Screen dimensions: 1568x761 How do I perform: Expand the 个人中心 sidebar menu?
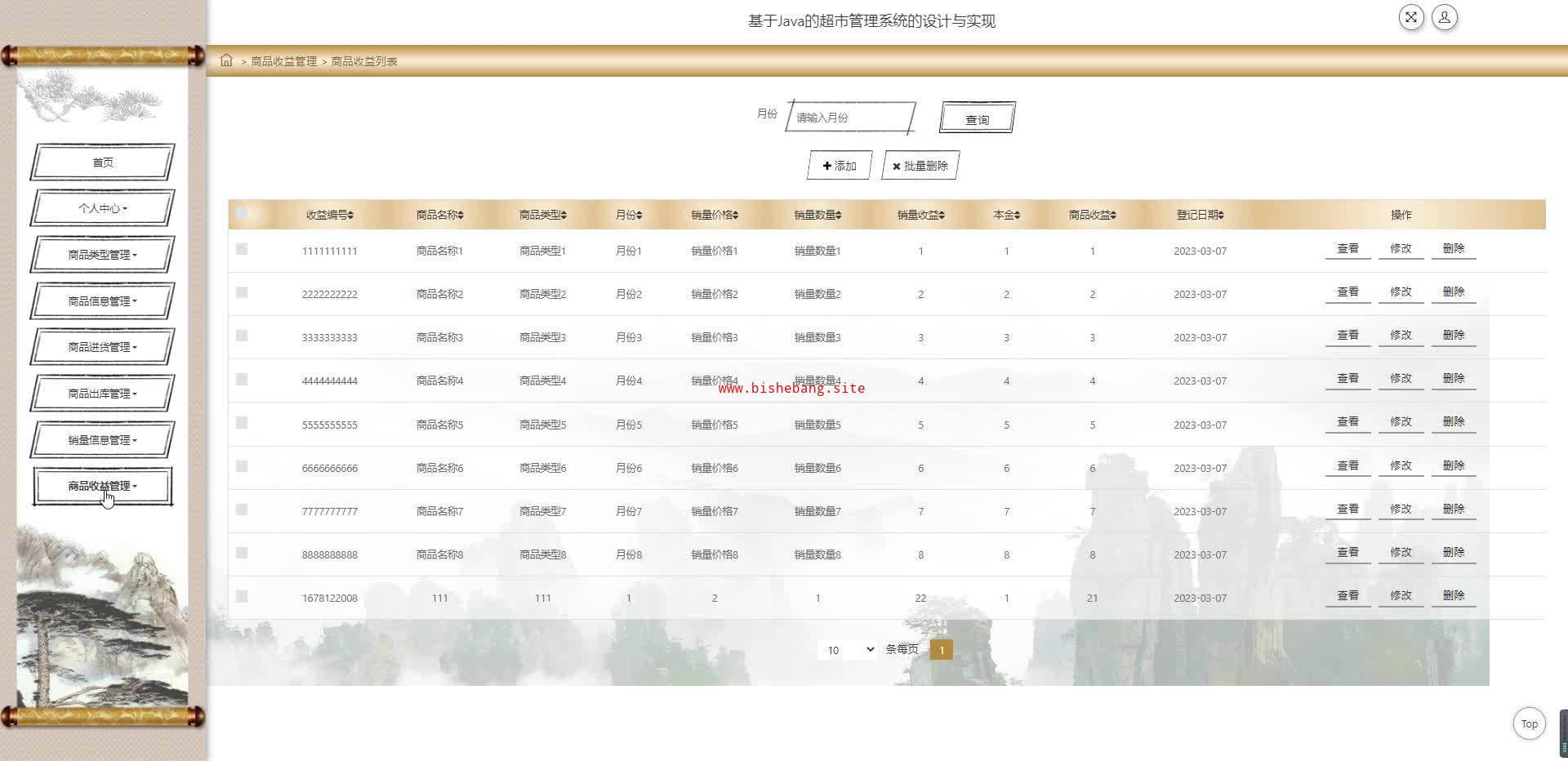[x=102, y=208]
